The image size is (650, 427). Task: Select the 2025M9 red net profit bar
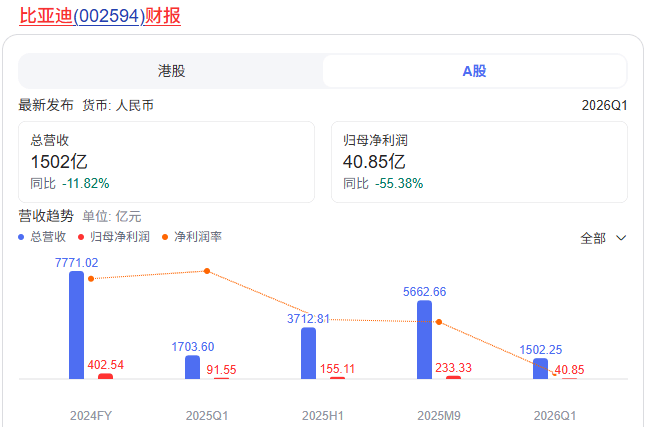tap(454, 377)
